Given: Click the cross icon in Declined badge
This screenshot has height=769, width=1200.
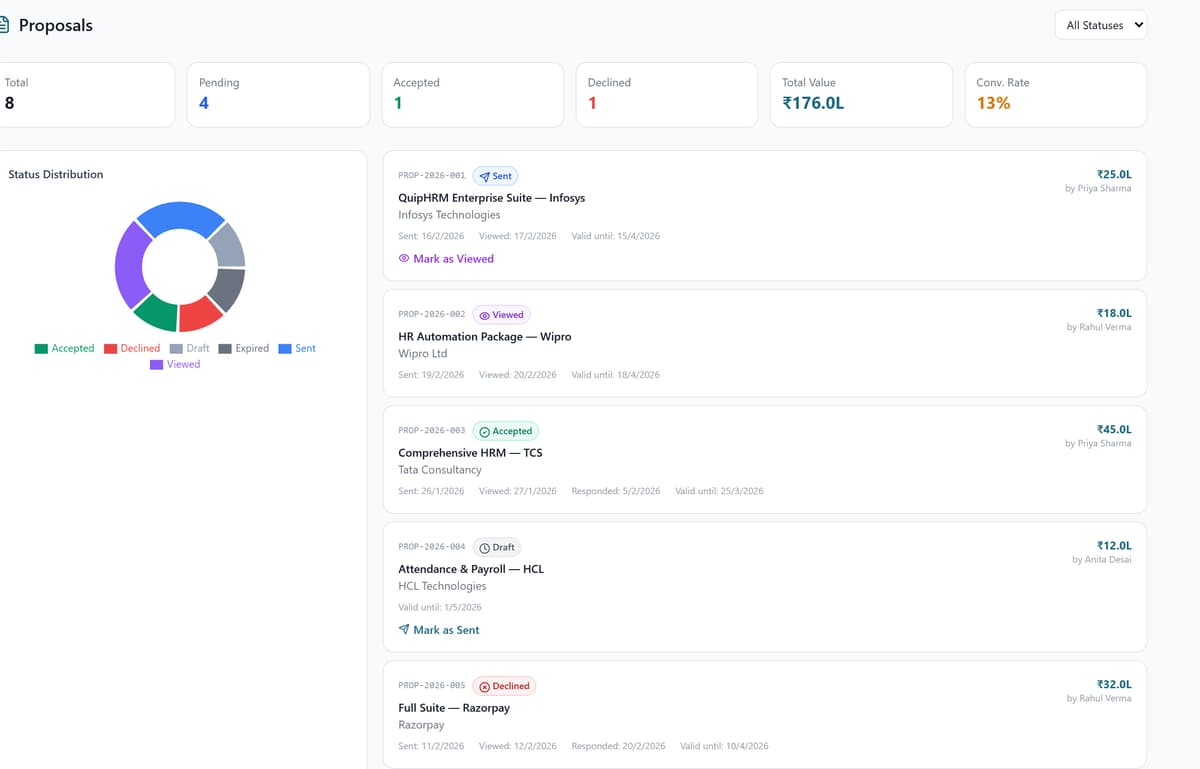Looking at the screenshot, I should point(485,687).
